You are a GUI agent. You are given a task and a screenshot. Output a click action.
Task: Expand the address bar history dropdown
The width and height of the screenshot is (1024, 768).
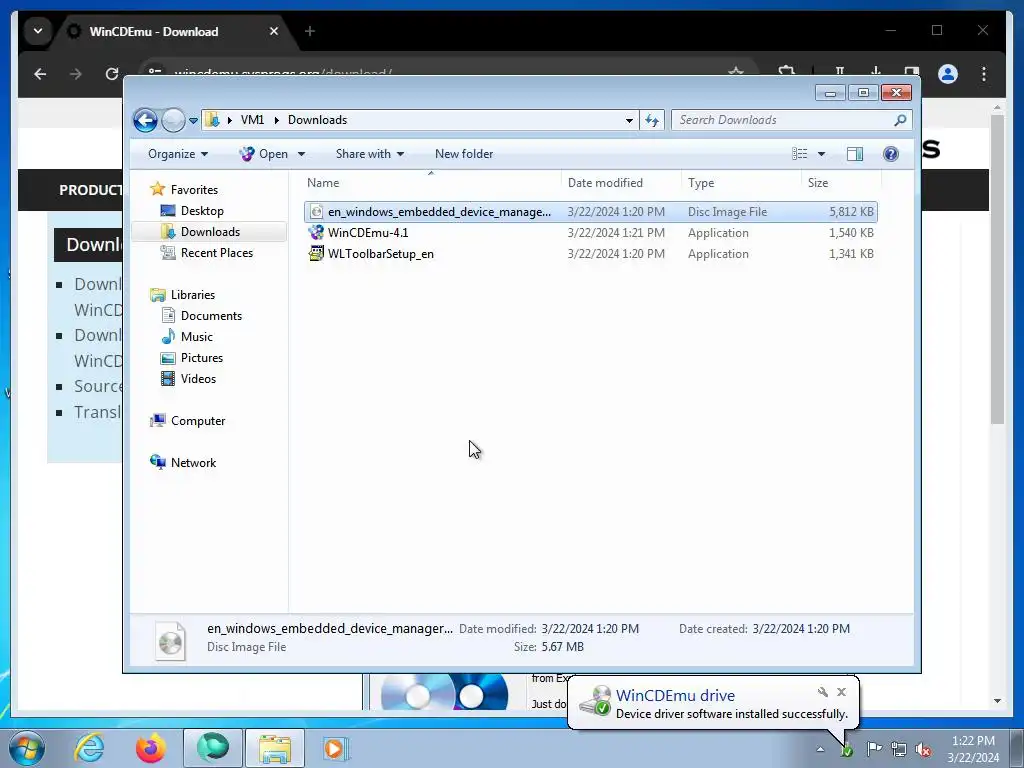[x=629, y=120]
